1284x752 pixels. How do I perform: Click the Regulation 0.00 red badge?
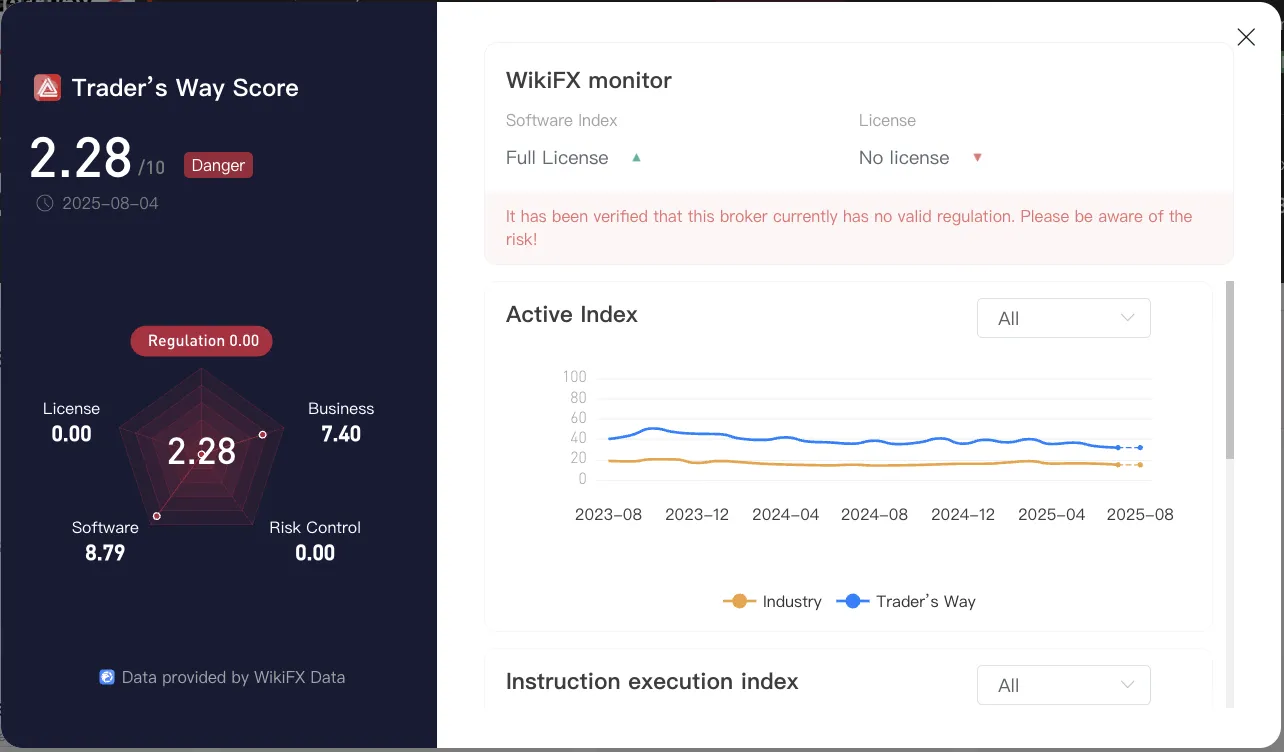[x=202, y=341]
